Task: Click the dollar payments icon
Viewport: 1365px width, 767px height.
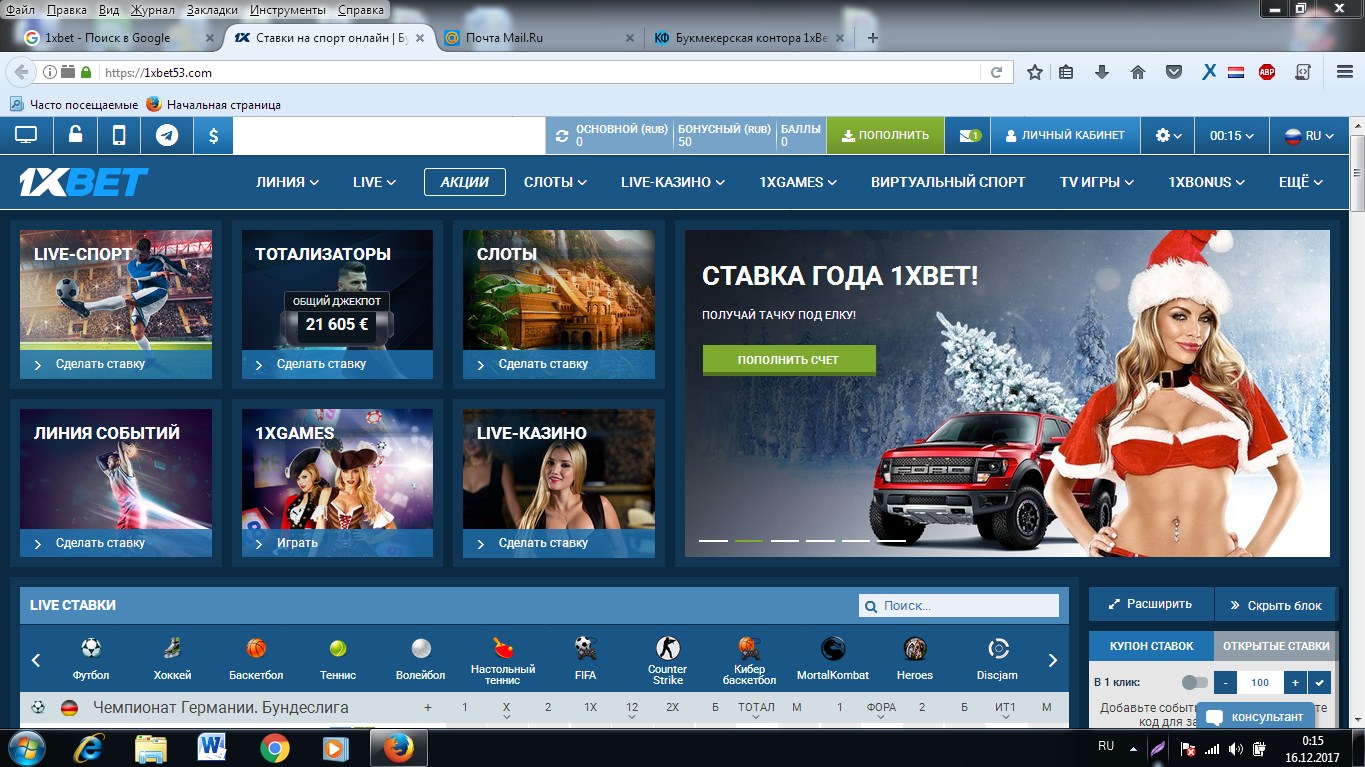Action: click(x=213, y=135)
